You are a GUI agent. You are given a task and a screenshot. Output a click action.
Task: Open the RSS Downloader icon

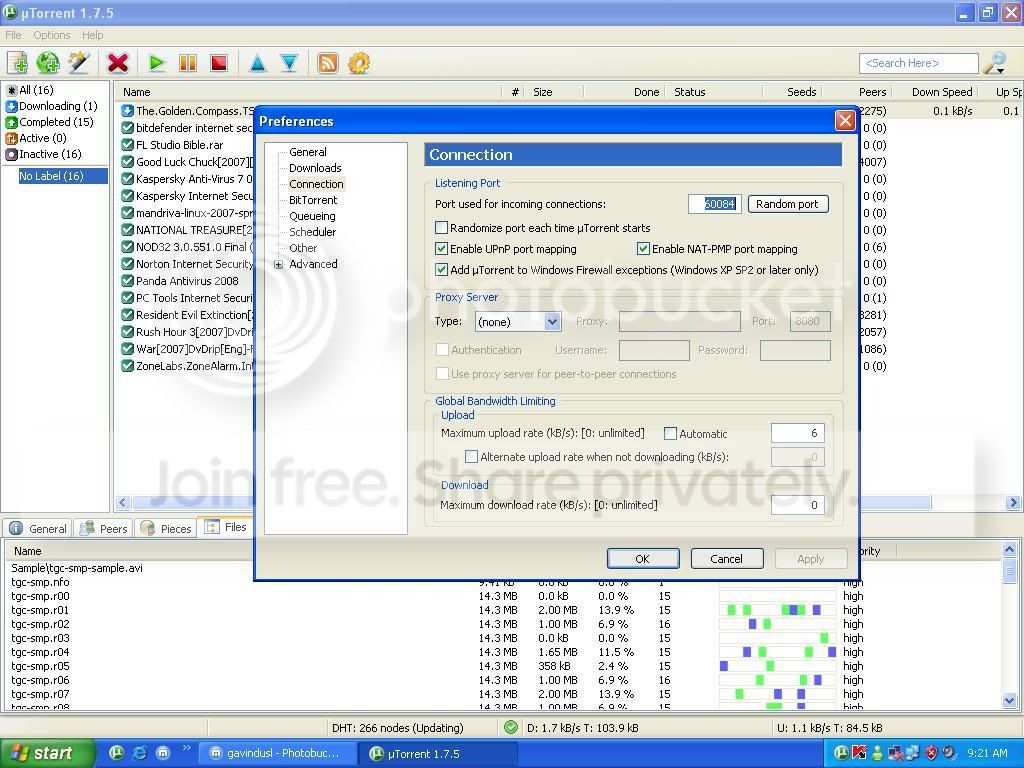(327, 63)
